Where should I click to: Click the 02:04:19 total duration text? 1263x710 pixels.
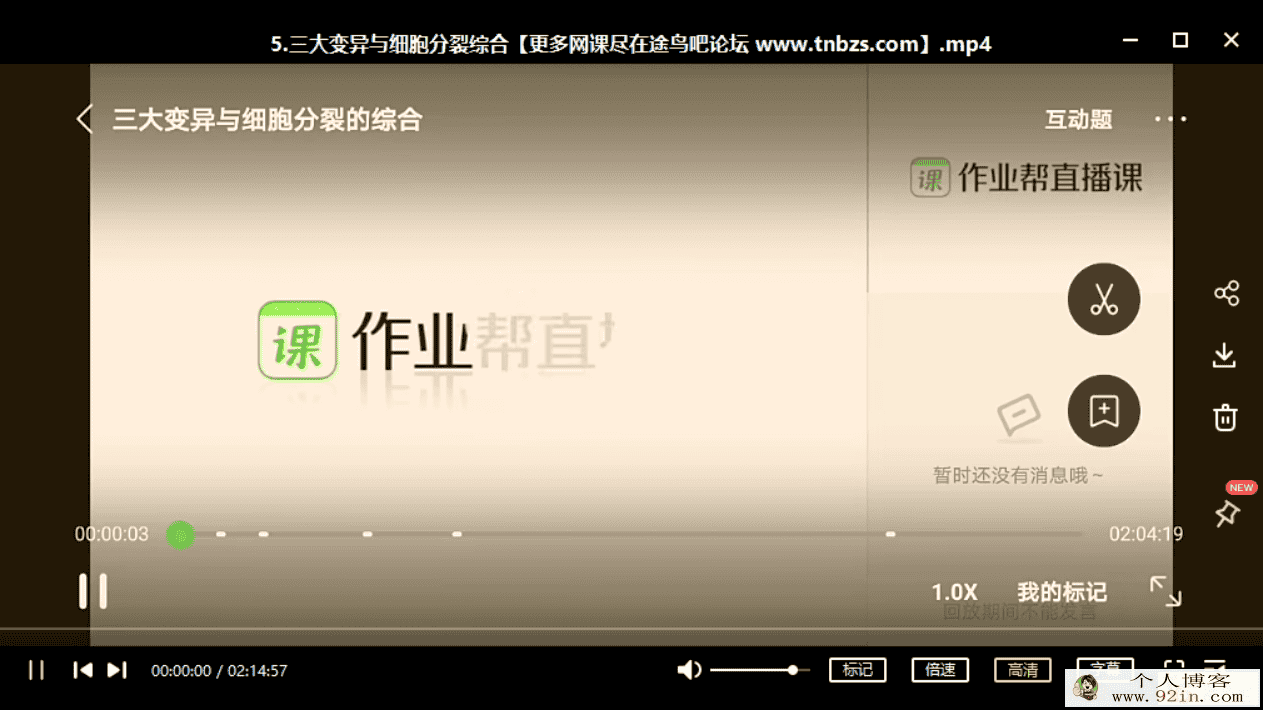[1146, 534]
